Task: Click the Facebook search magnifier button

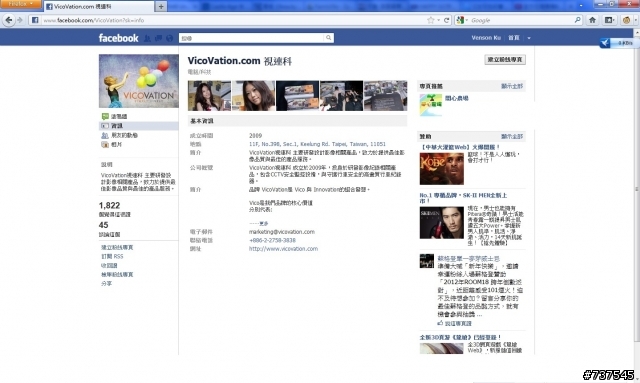Action: (329, 38)
